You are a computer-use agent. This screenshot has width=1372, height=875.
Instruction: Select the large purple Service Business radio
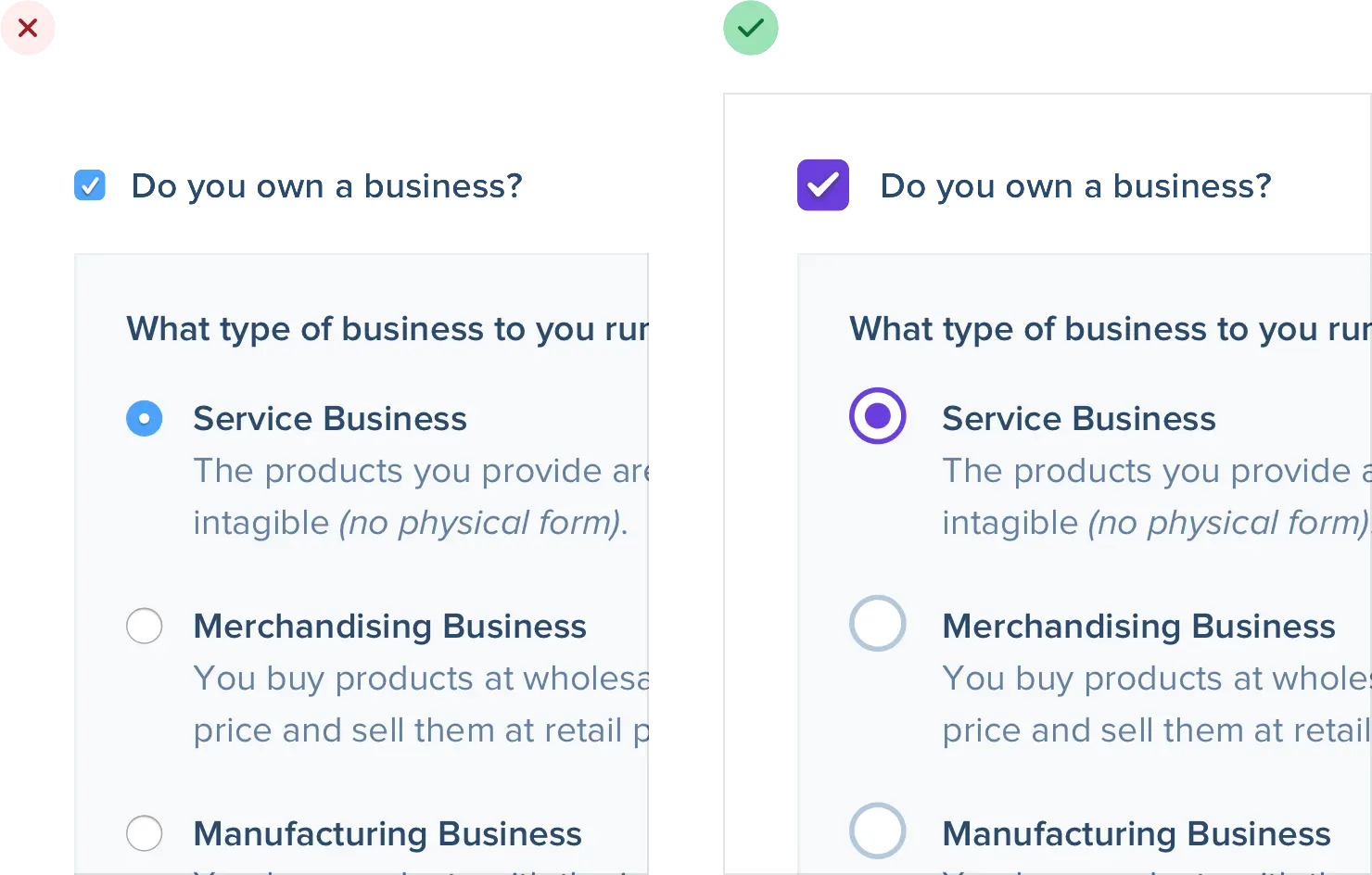[x=877, y=416]
